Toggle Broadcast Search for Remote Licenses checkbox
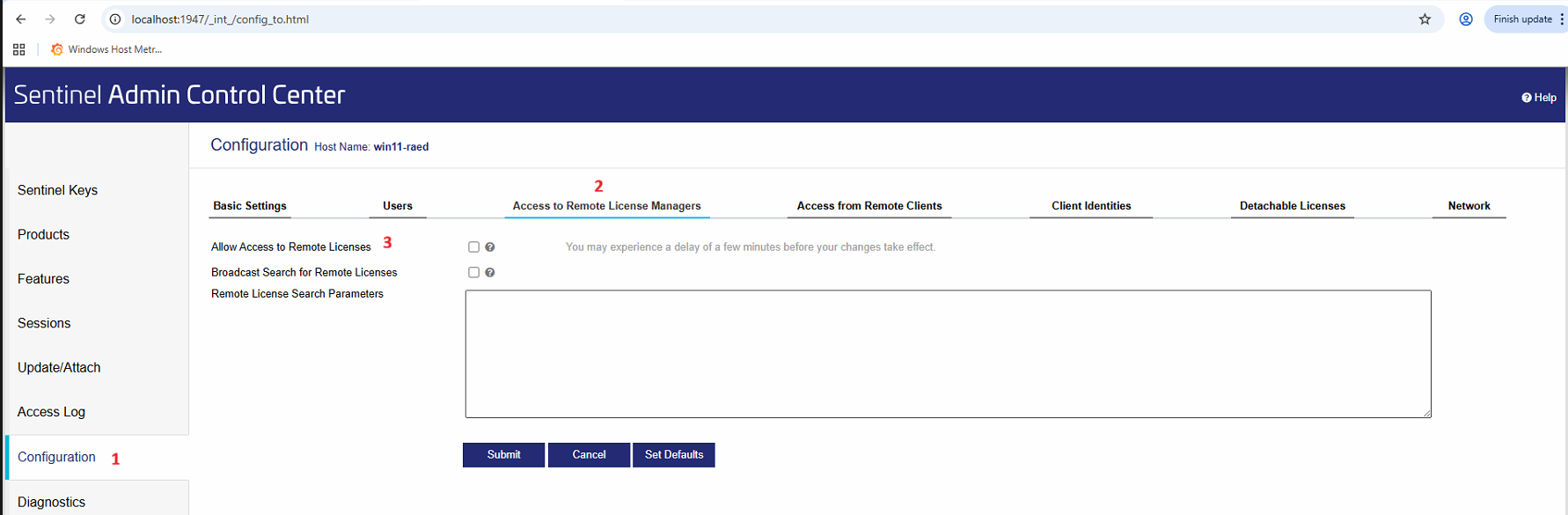The height and width of the screenshot is (515, 1568). [x=473, y=273]
